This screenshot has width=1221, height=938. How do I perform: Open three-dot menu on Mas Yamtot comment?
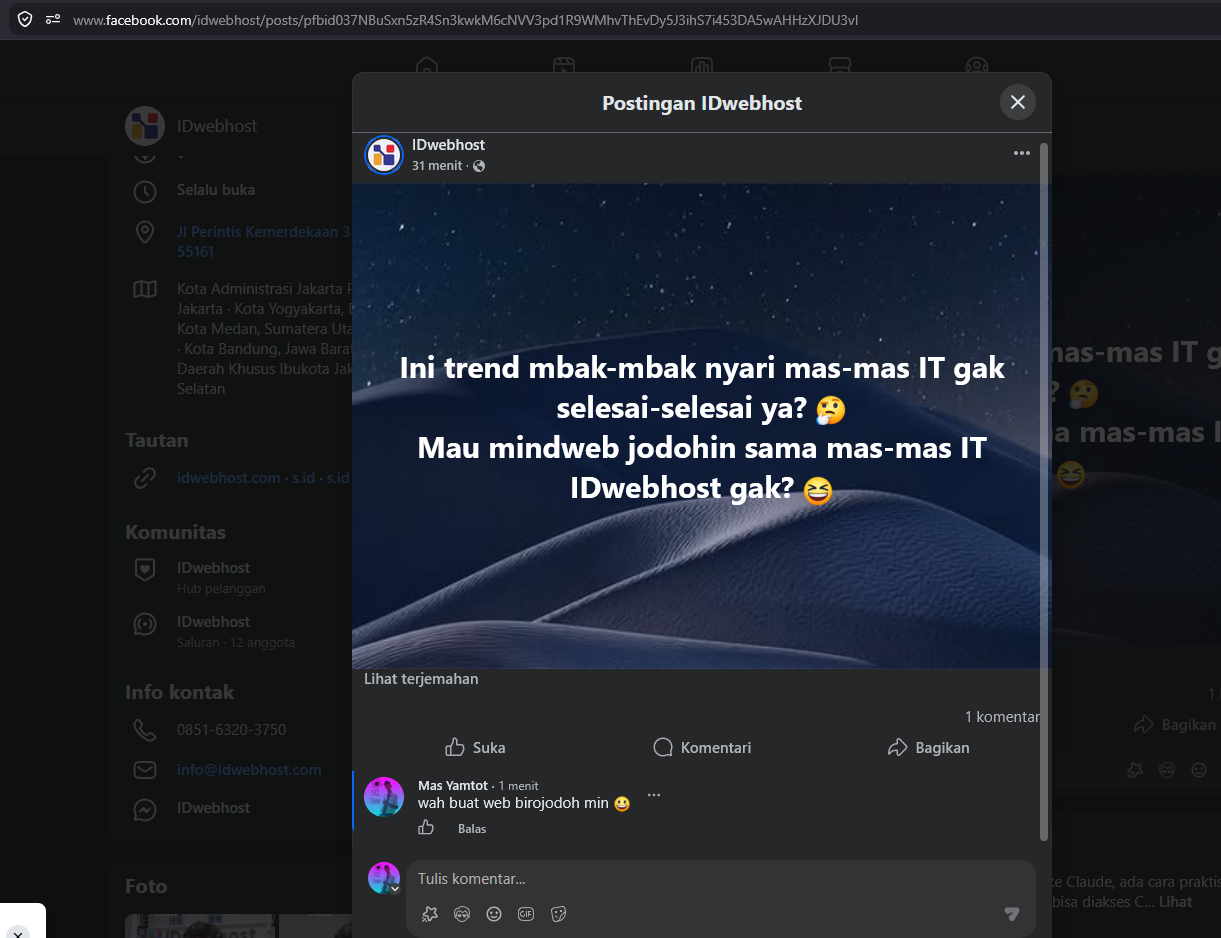pyautogui.click(x=654, y=795)
